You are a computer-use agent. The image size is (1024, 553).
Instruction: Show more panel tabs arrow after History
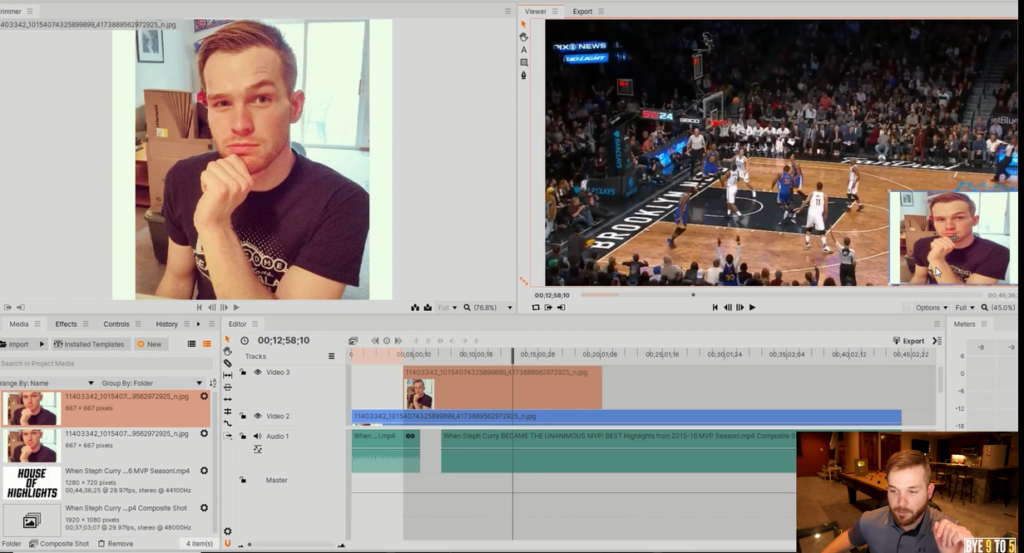199,324
